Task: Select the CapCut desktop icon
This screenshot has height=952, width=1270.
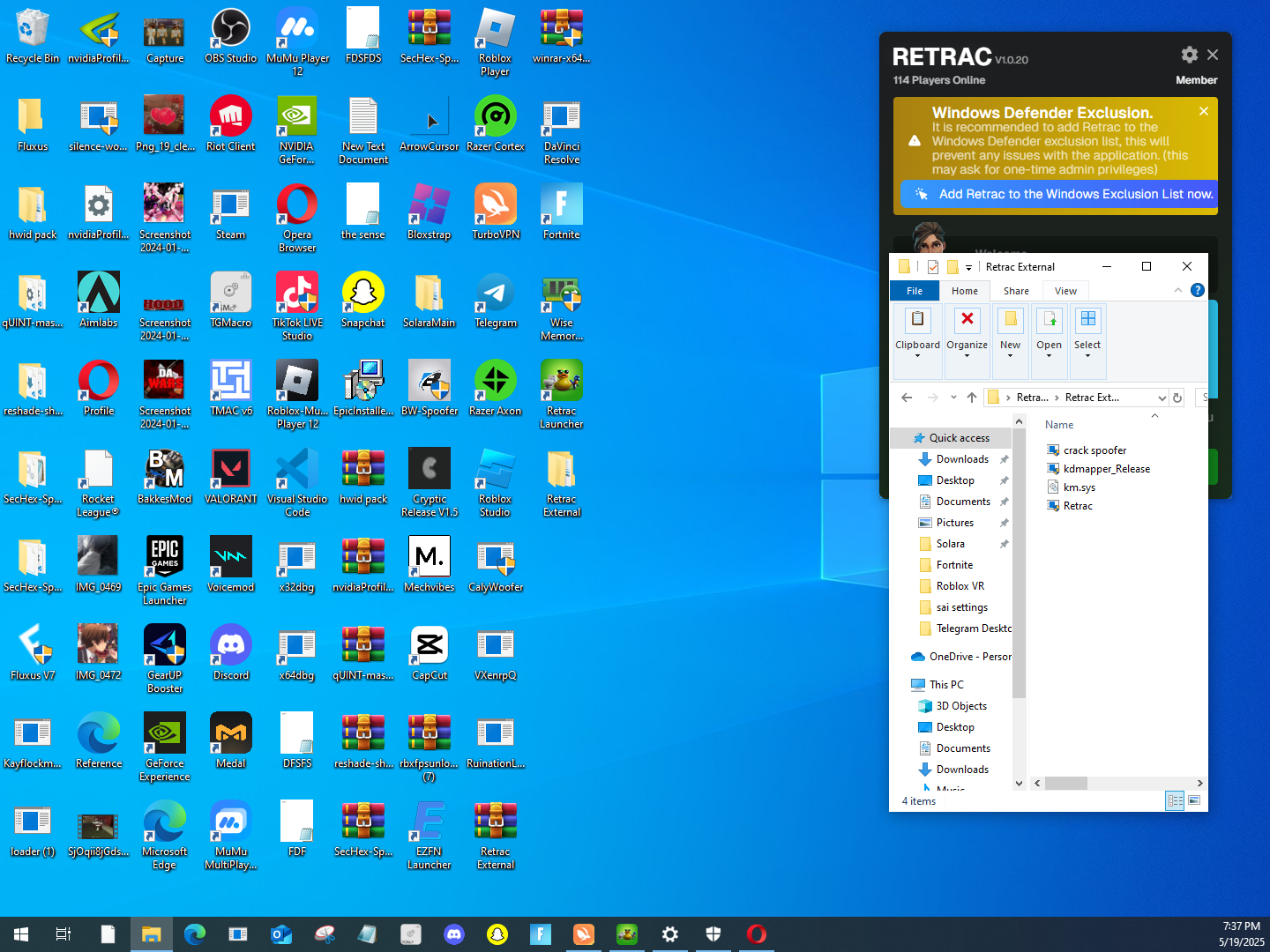Action: (x=430, y=654)
